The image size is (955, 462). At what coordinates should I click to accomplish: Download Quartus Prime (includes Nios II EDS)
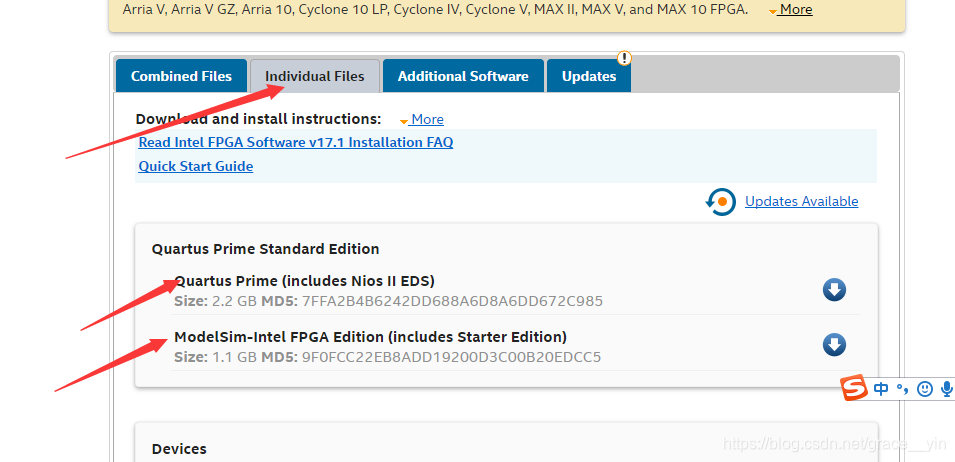click(x=834, y=290)
